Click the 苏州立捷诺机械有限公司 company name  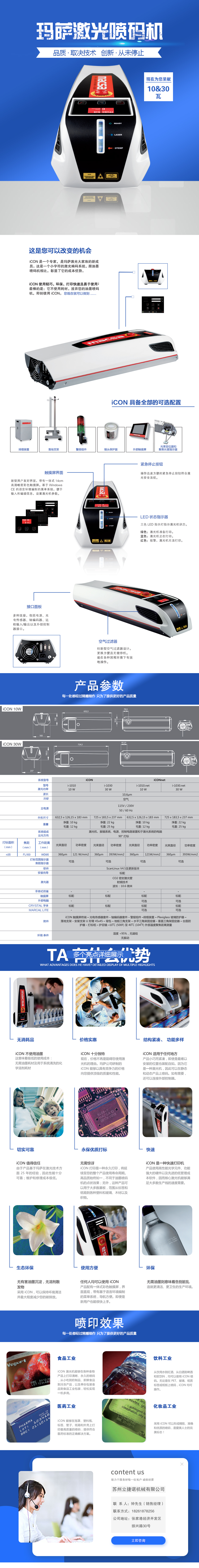(138, 1490)
